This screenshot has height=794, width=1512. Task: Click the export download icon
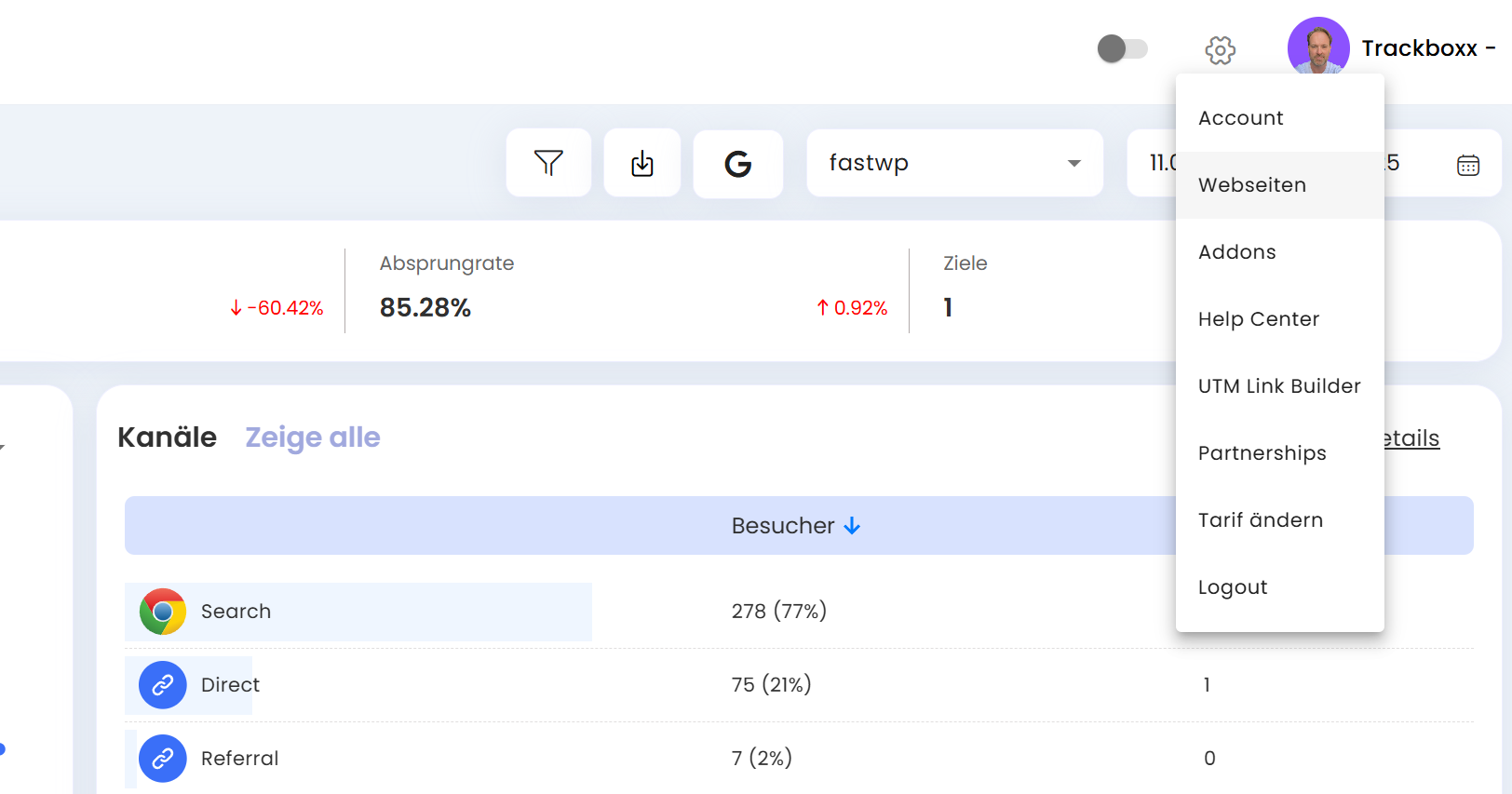(x=642, y=164)
